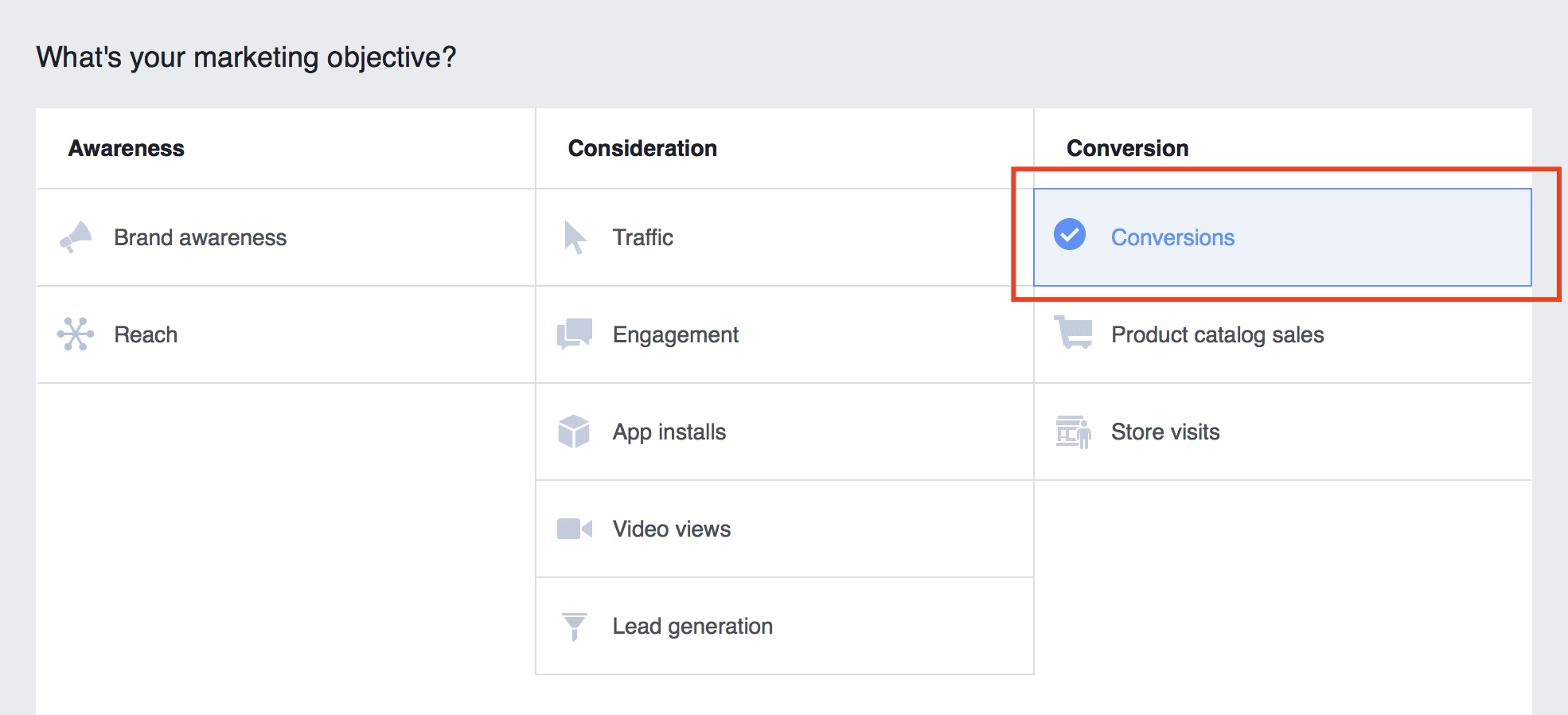Click the Store visits storefront icon
This screenshot has height=715, width=1568.
(x=1073, y=432)
